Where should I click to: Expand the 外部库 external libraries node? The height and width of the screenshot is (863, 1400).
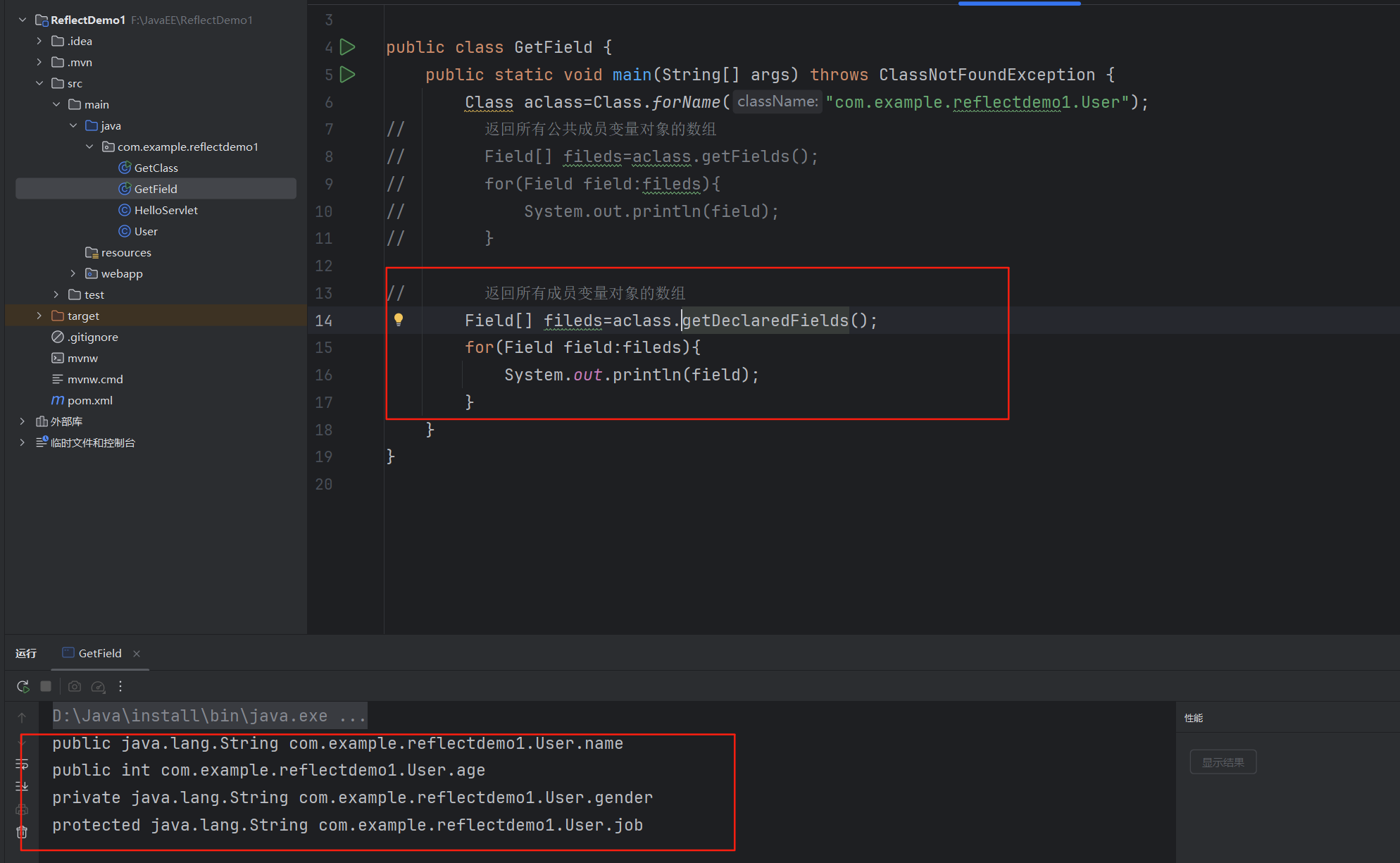[23, 421]
